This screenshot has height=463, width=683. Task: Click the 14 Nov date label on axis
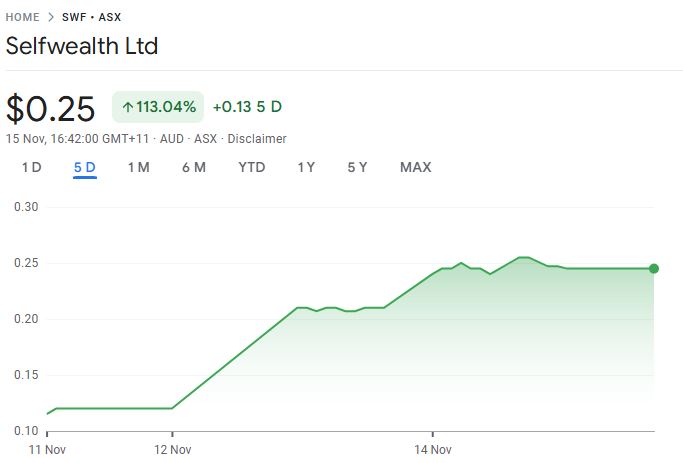pyautogui.click(x=433, y=451)
